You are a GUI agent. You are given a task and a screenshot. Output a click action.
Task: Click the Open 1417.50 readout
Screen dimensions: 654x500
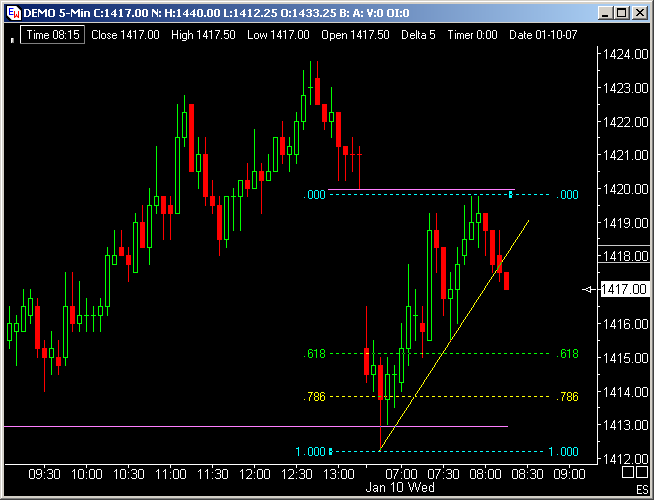tap(355, 35)
